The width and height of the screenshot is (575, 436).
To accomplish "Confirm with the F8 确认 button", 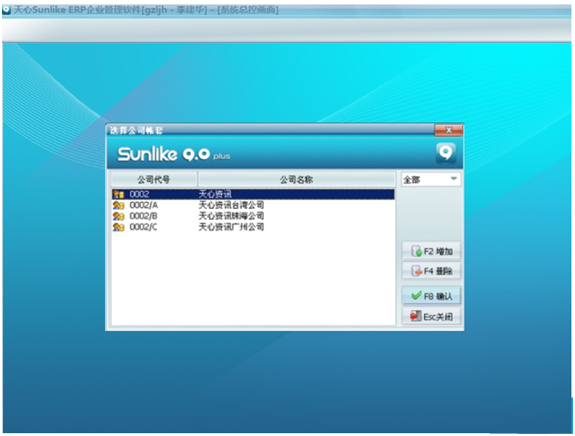I will tap(432, 296).
